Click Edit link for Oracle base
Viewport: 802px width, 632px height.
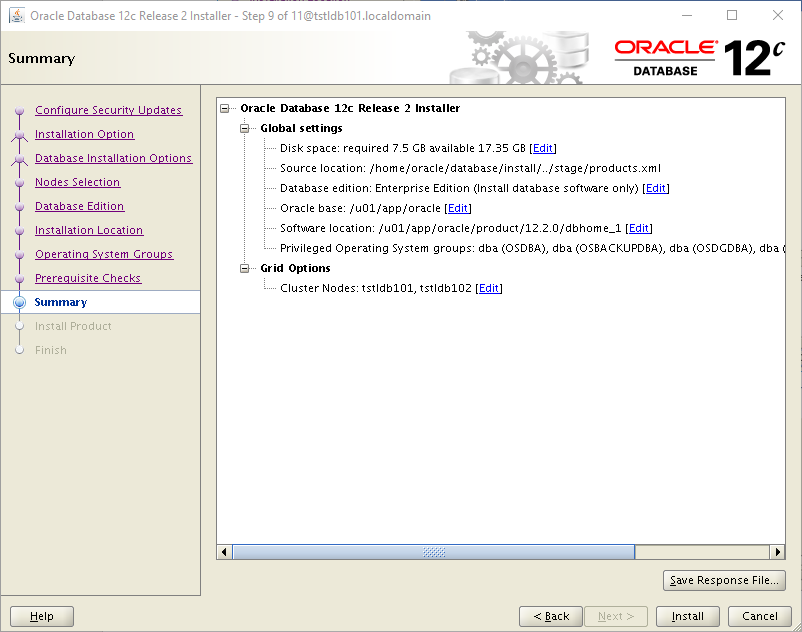458,208
